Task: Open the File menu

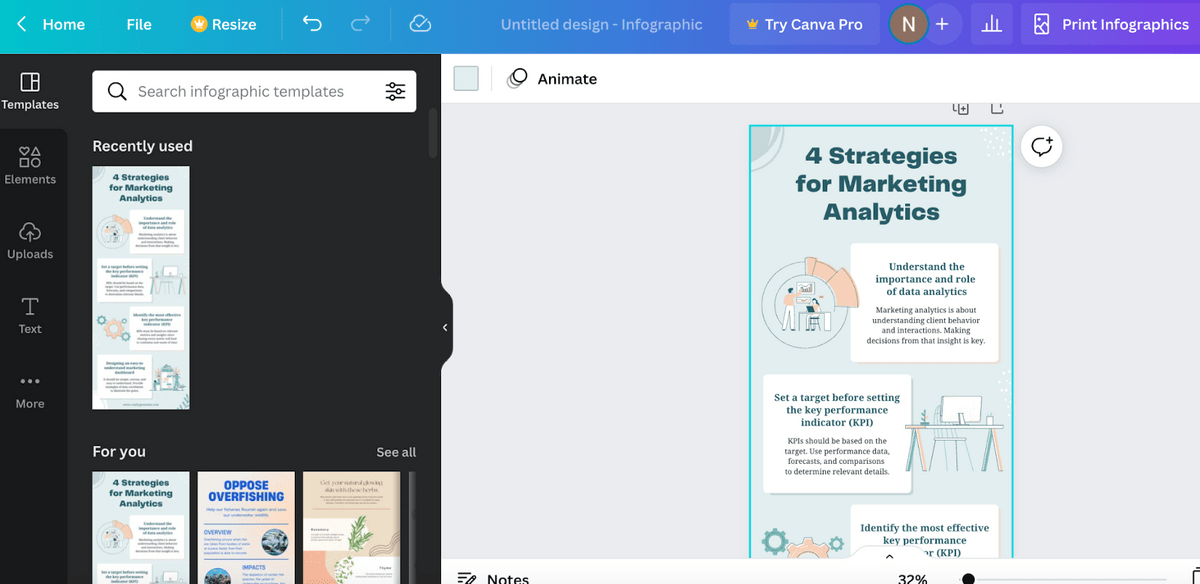Action: pos(139,24)
